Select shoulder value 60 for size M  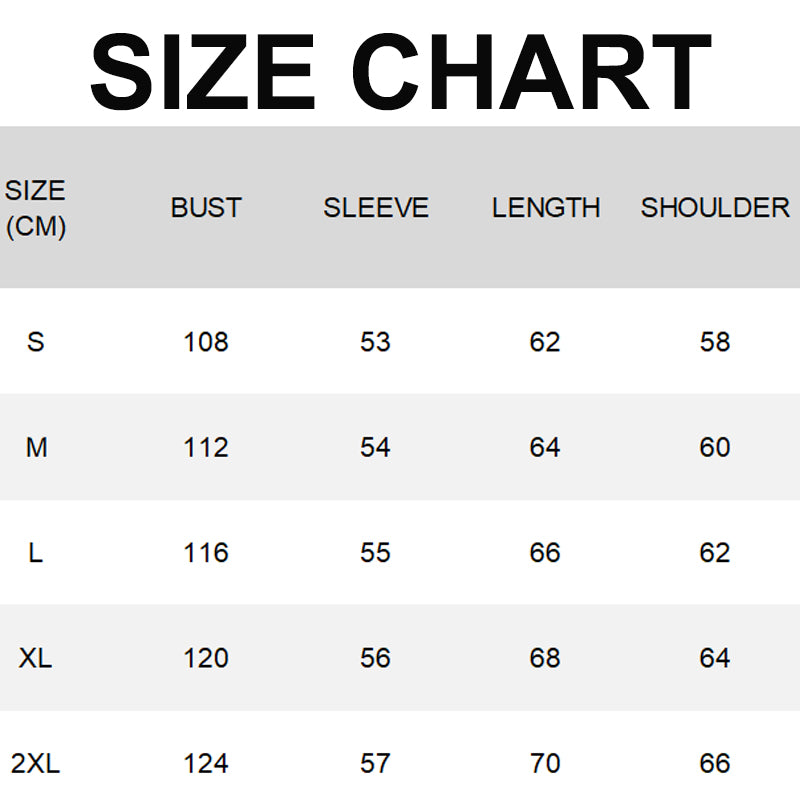(715, 447)
